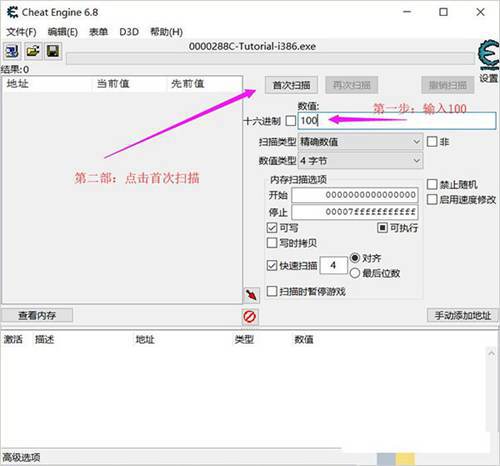The width and height of the screenshot is (500, 466).
Task: Enable 扫描时暂停游戏 checkbox
Action: (272, 291)
